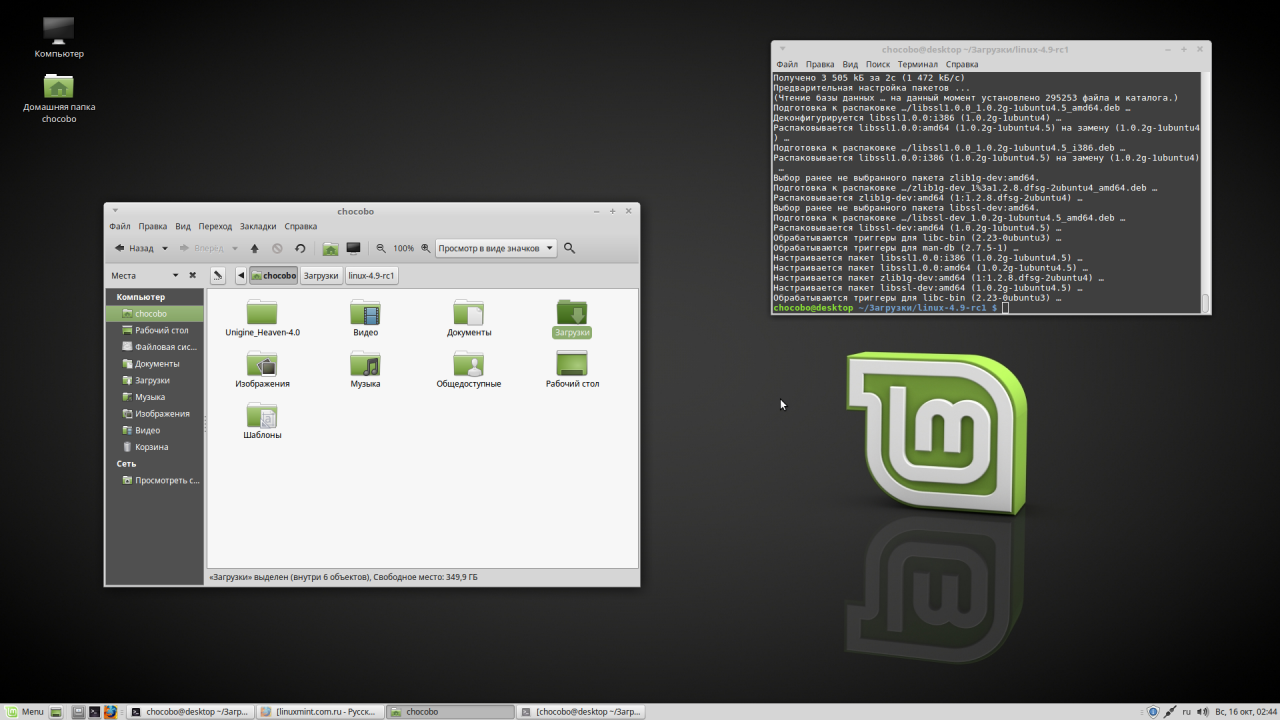1280x720 pixels.
Task: Click the Загрузки path bar button
Action: [321, 275]
